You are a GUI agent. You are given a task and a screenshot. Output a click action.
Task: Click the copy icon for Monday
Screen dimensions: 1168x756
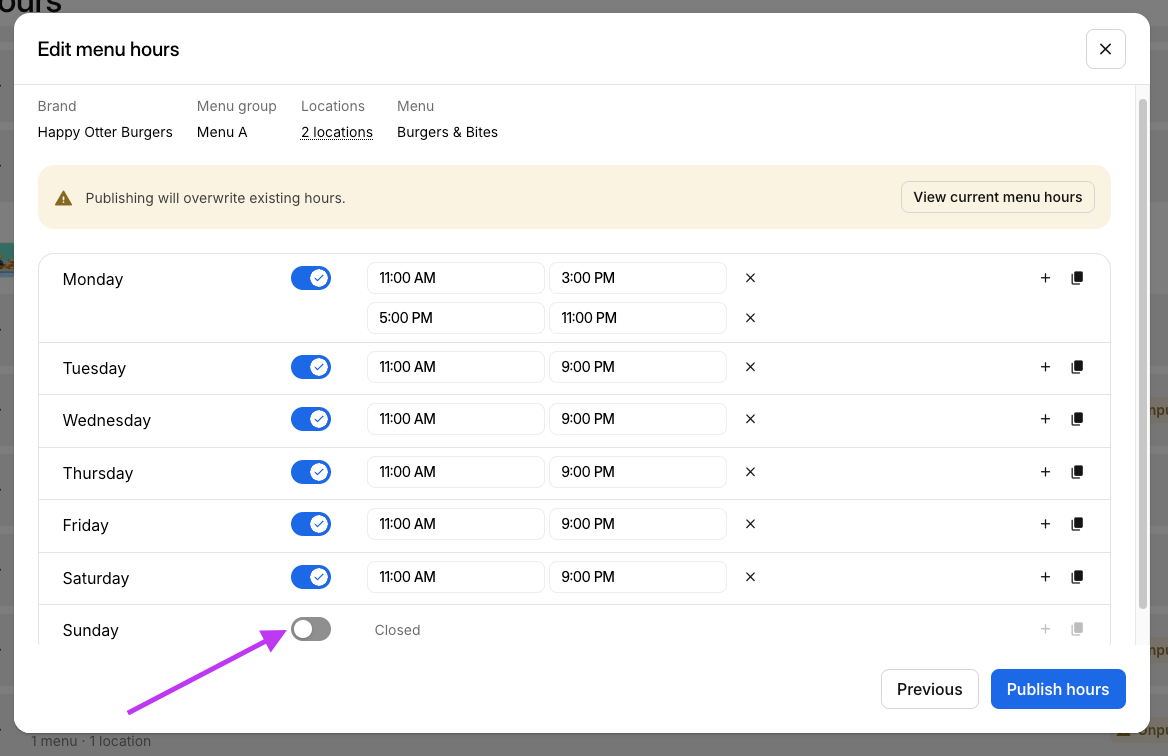pos(1077,278)
